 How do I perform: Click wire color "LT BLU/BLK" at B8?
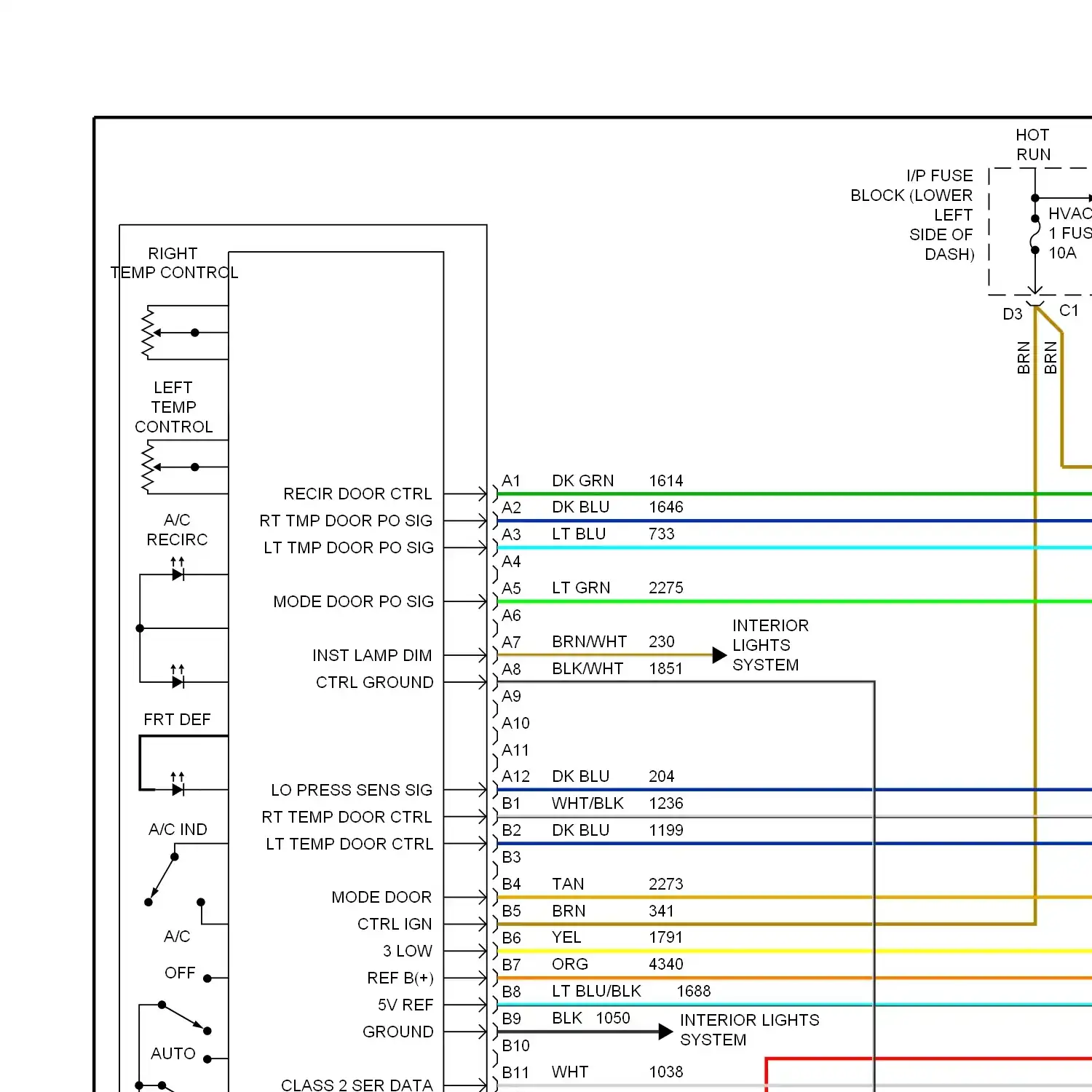[596, 991]
